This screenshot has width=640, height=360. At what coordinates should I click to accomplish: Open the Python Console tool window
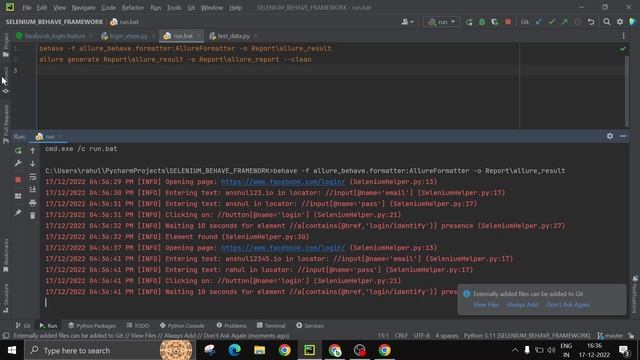(182, 325)
